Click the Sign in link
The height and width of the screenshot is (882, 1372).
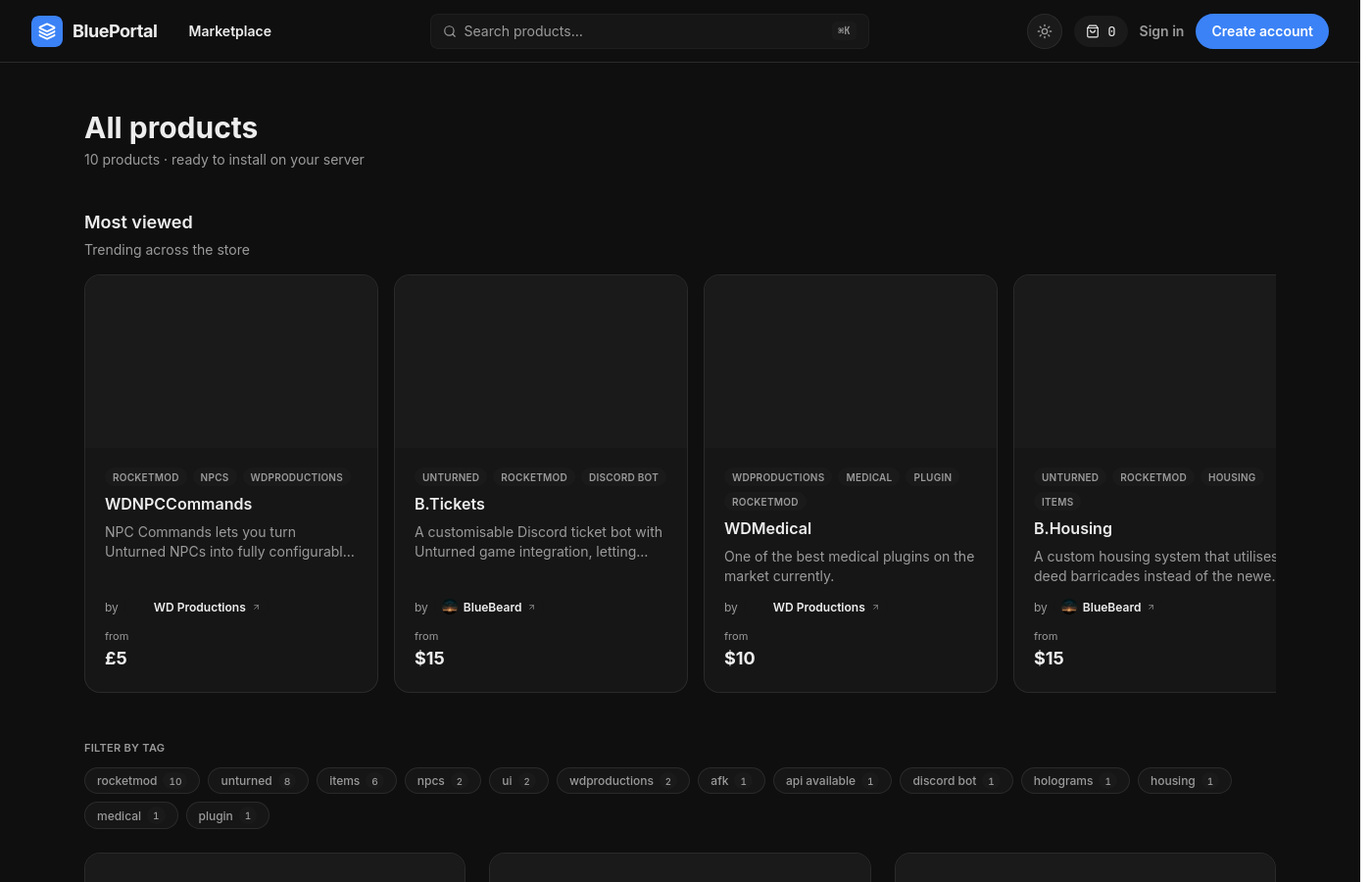click(1161, 31)
